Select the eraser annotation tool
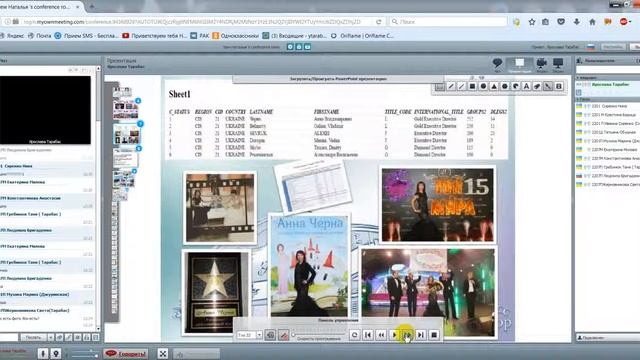The width and height of the screenshot is (640, 360). 537,87
